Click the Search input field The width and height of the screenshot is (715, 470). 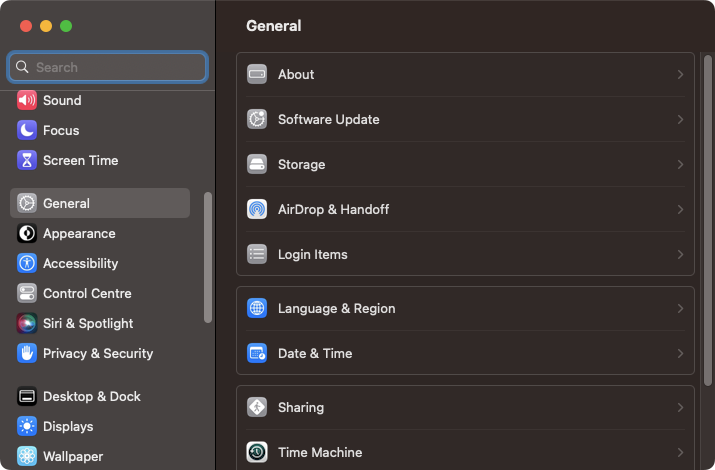coord(108,67)
